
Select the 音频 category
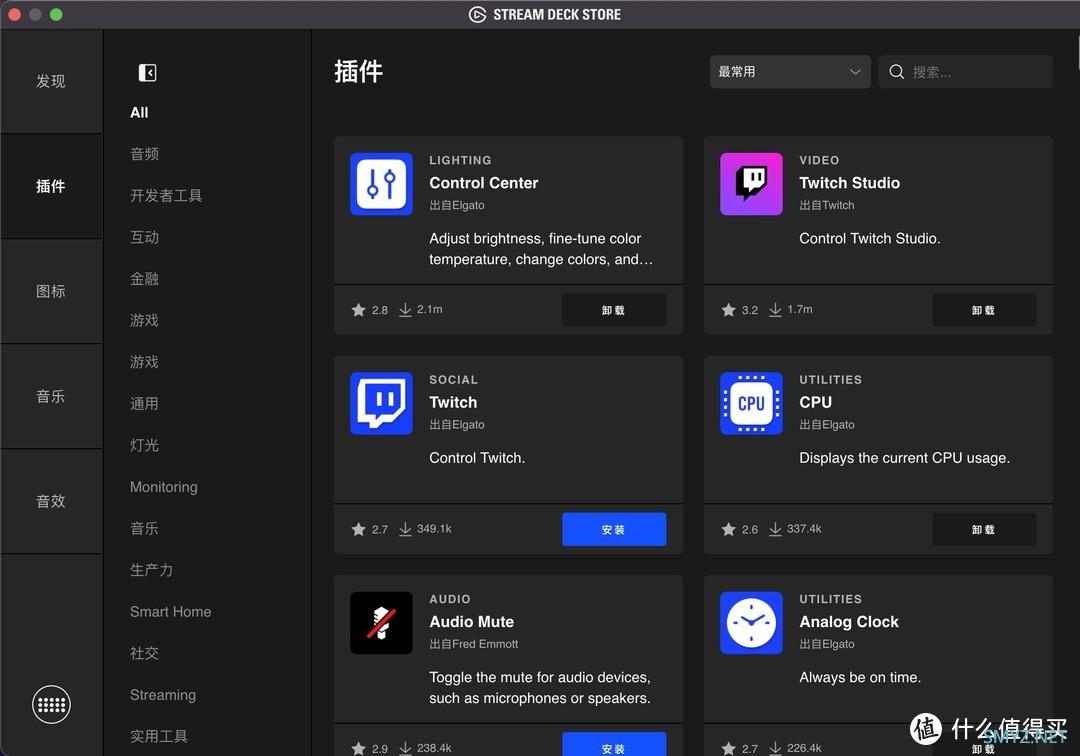(x=145, y=154)
